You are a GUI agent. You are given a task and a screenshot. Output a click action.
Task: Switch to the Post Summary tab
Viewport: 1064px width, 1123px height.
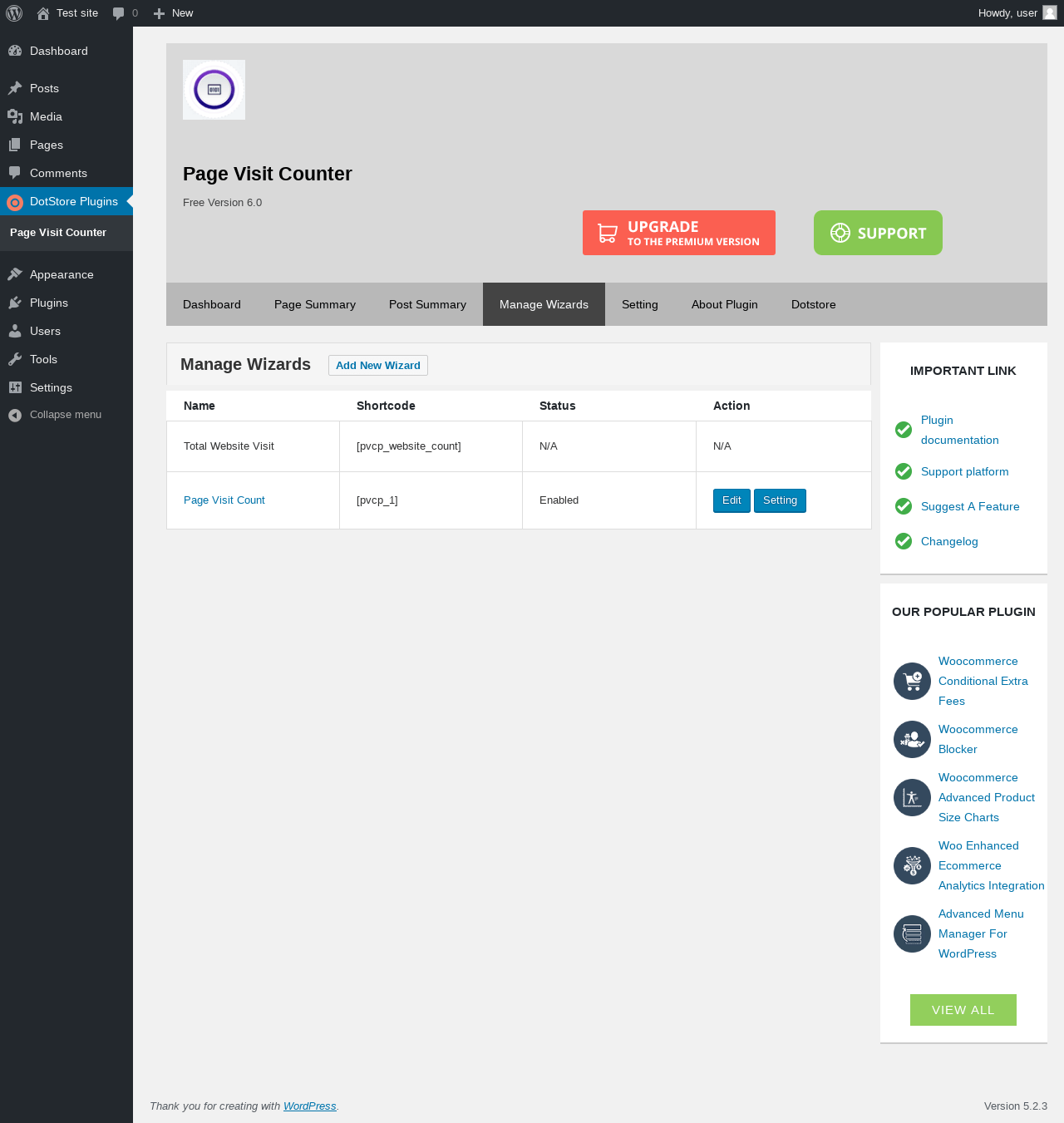click(427, 304)
